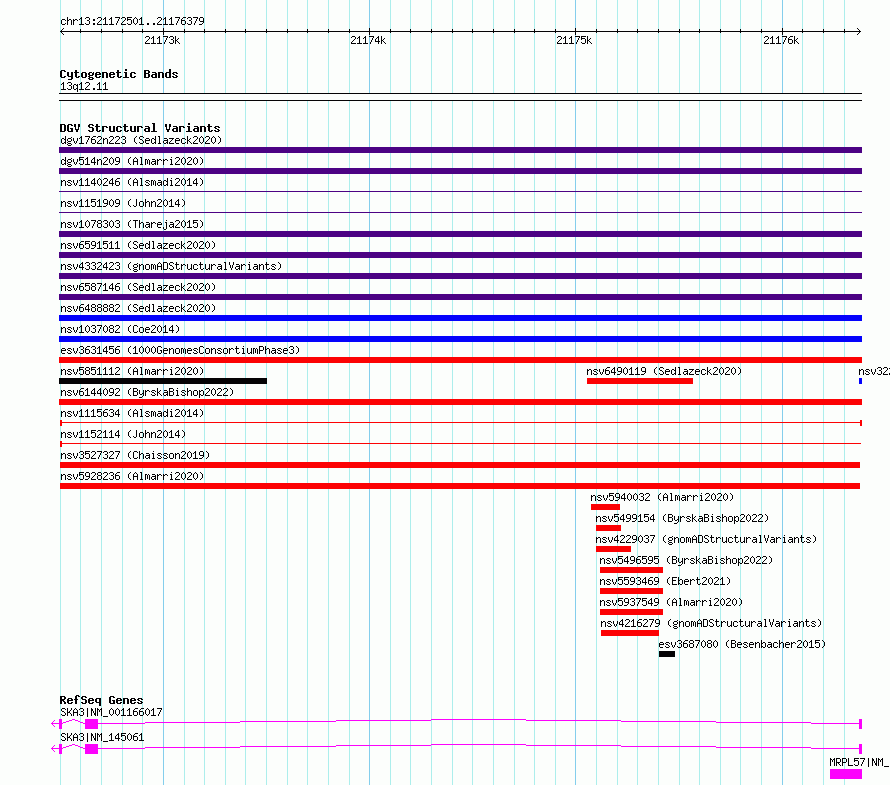Click nsv4332423 (gnomADStructuralVariants) label

pyautogui.click(x=171, y=266)
